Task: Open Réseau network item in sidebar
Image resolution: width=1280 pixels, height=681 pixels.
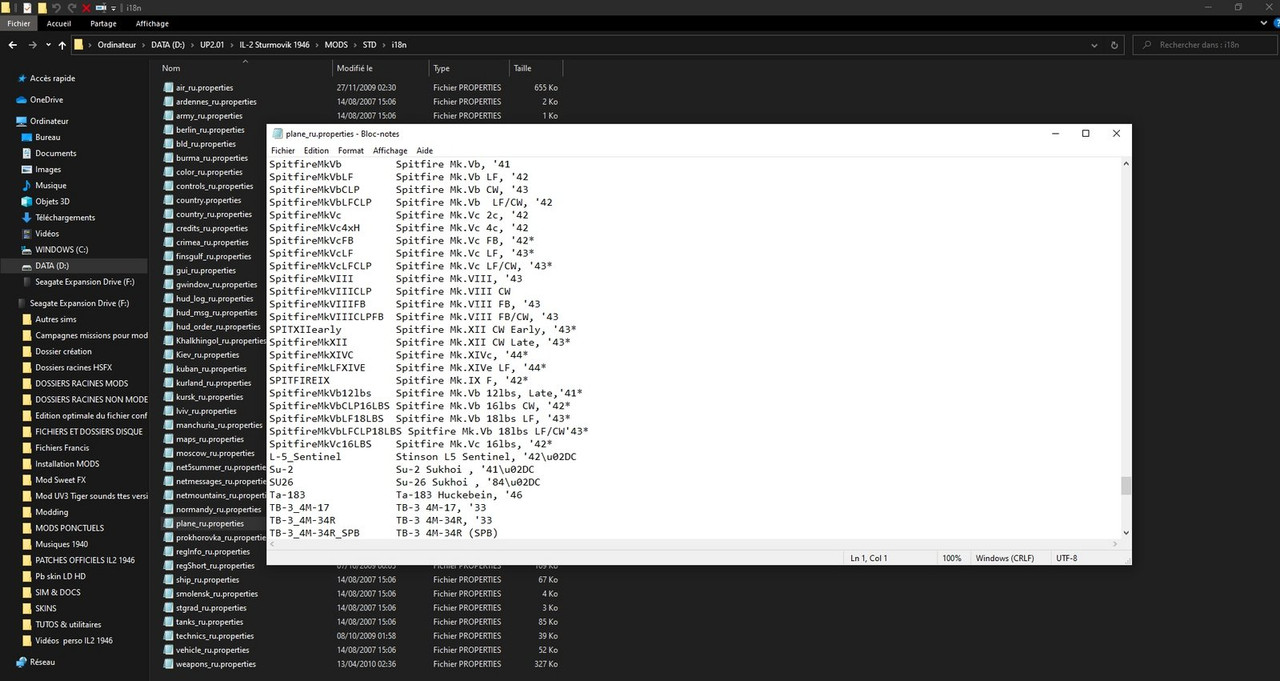Action: [42, 662]
